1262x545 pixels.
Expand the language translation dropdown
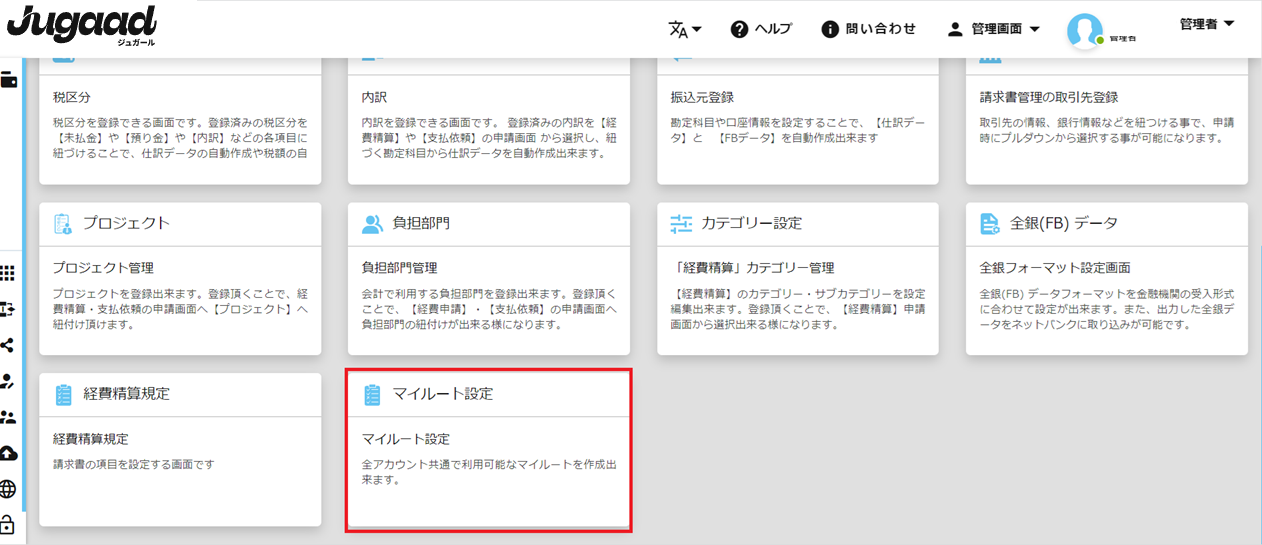click(x=685, y=29)
